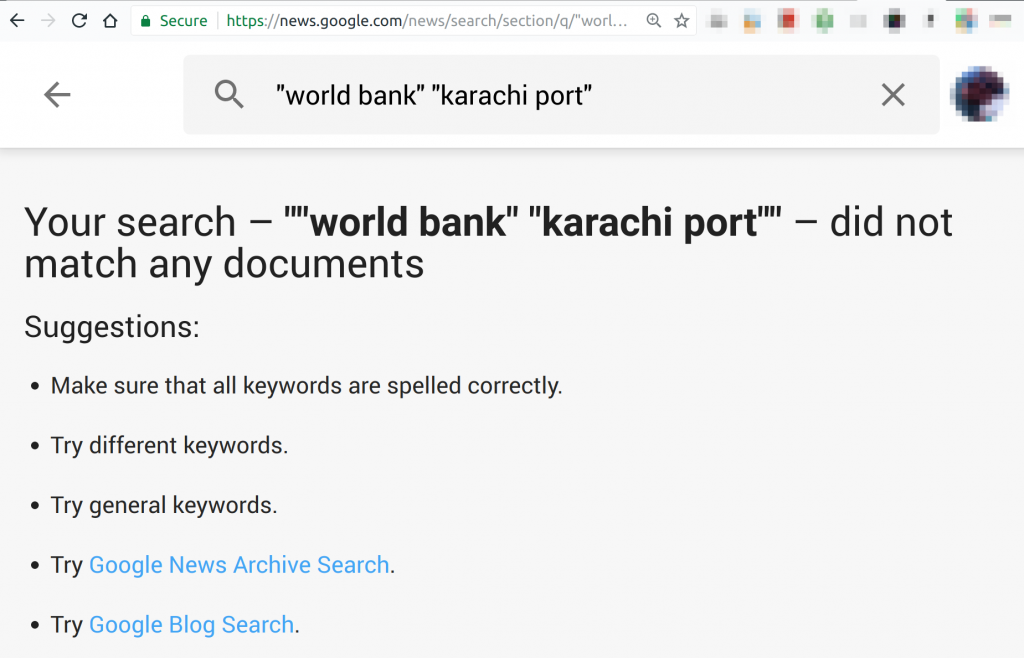The image size is (1024, 658).
Task: Click the "Secure" label in address bar
Action: tap(184, 21)
